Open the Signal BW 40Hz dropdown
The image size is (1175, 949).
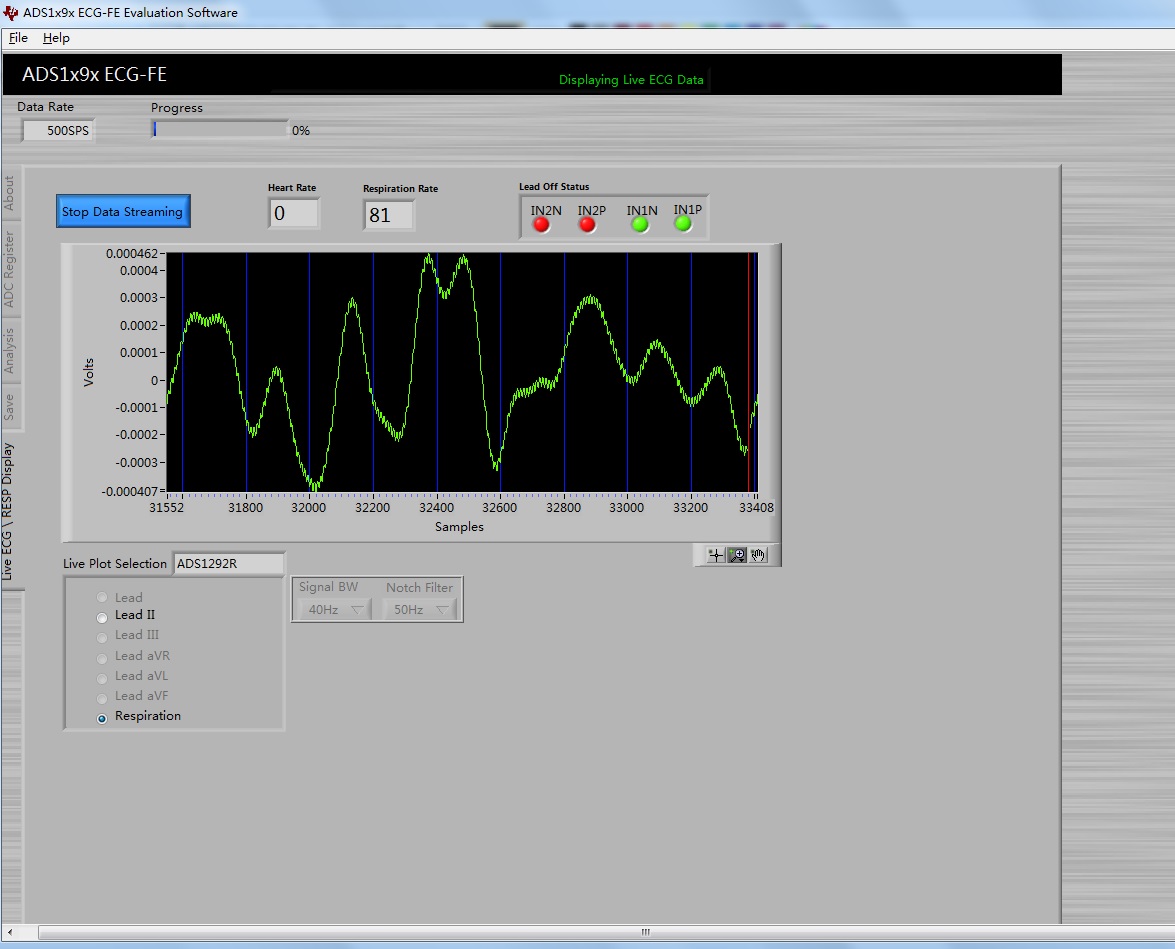(x=333, y=610)
